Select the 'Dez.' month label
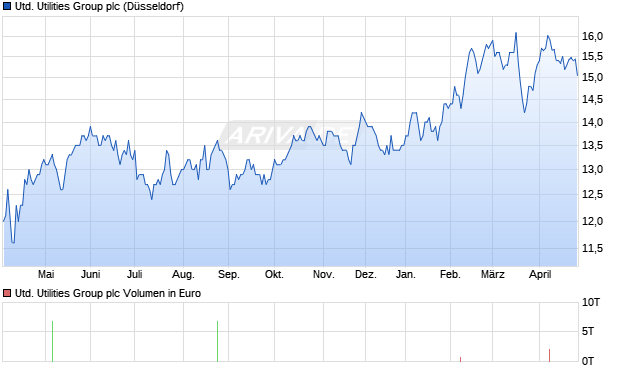The height and width of the screenshot is (371, 620). coord(366,274)
